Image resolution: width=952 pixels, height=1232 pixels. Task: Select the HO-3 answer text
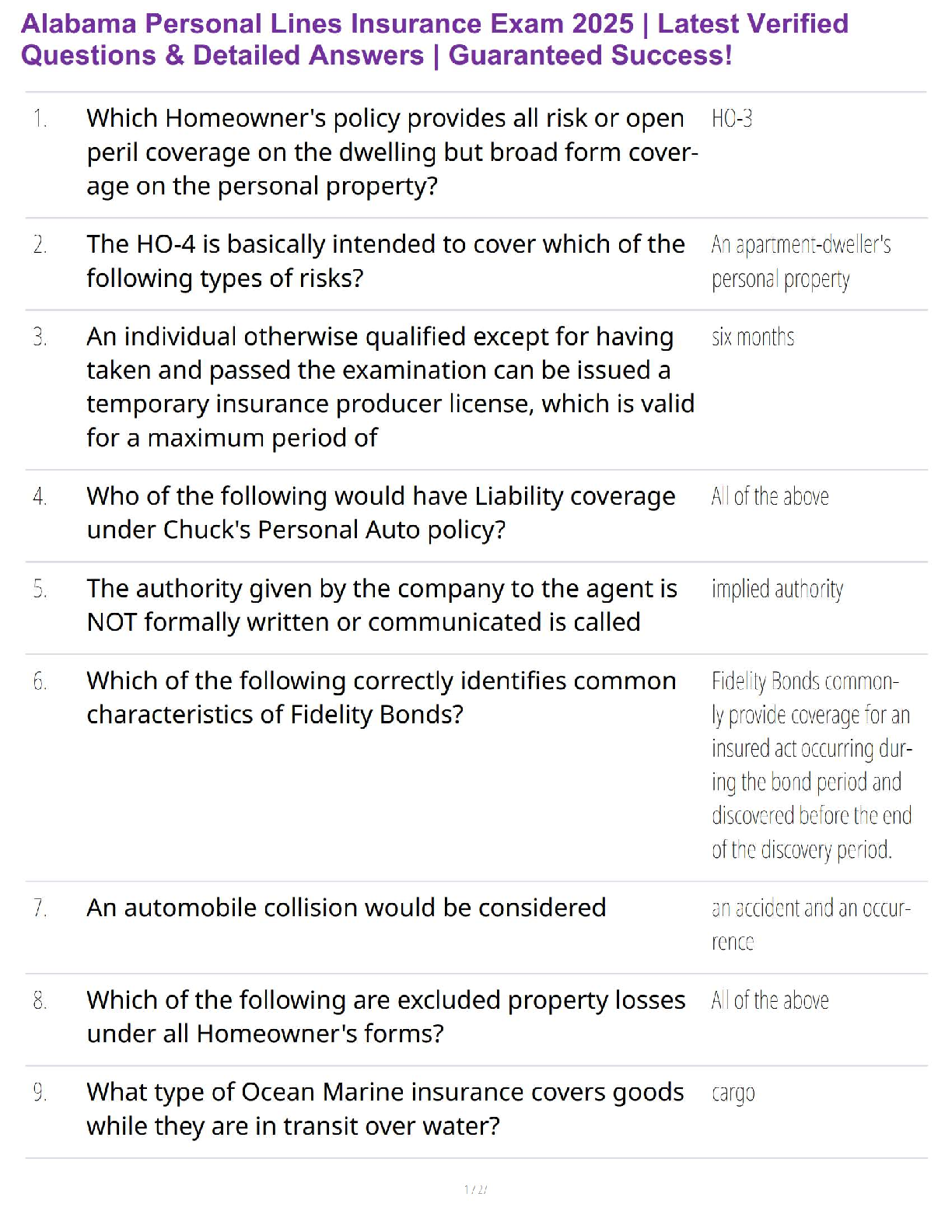point(732,119)
